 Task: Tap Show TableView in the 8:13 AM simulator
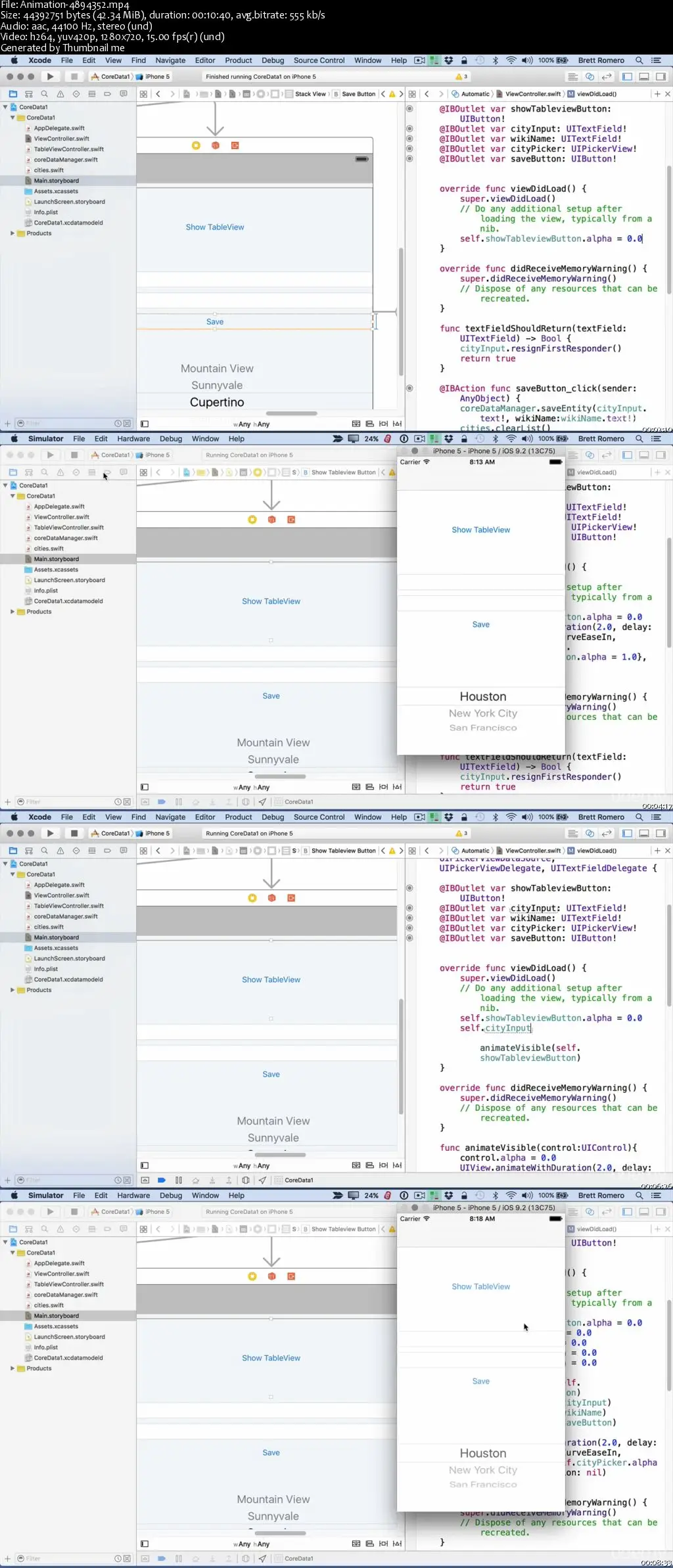coord(481,530)
